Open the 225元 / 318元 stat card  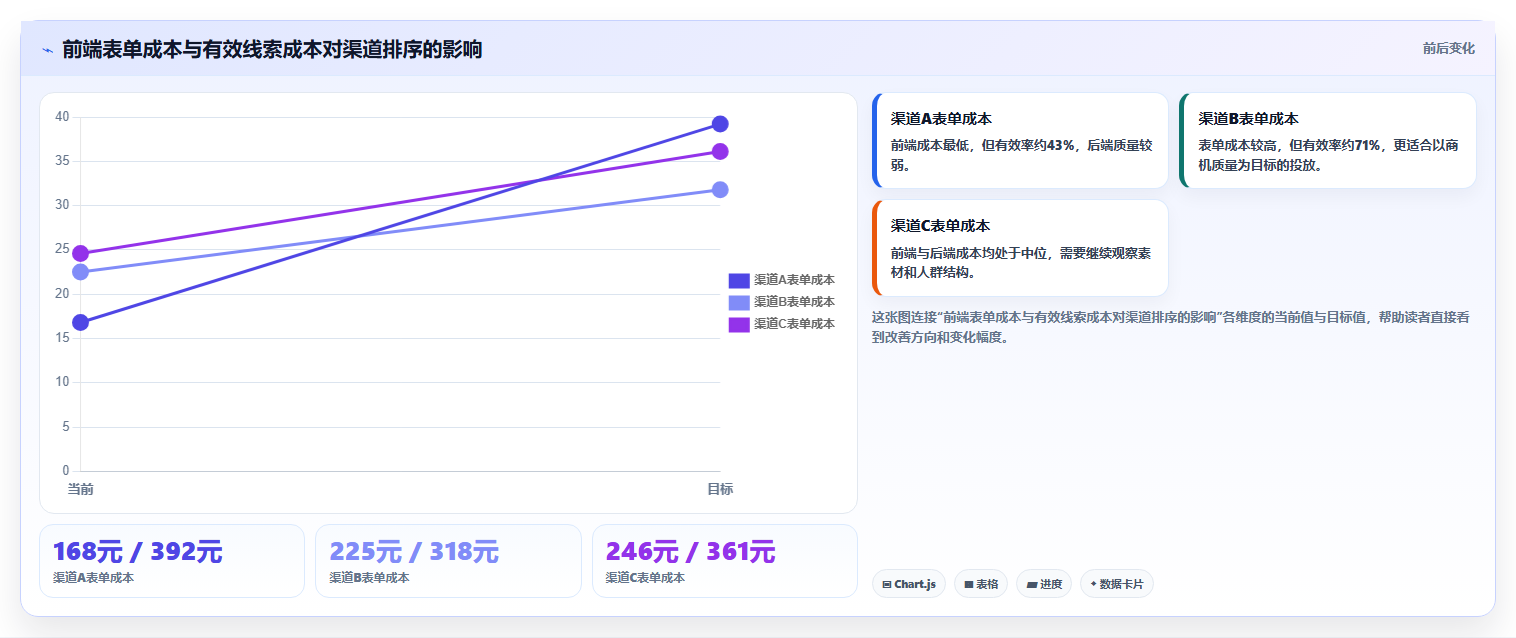448,561
